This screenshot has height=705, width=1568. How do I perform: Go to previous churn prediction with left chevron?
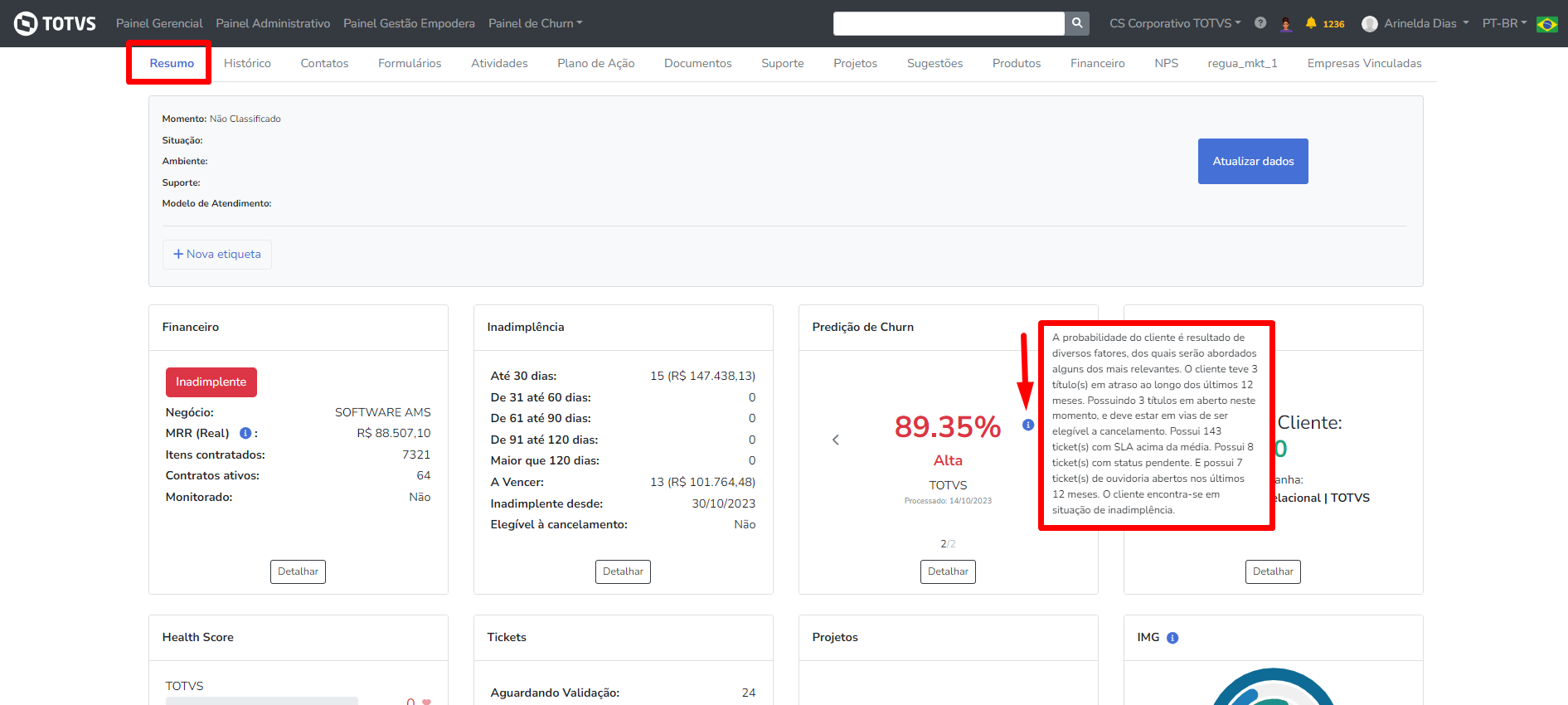coord(836,440)
